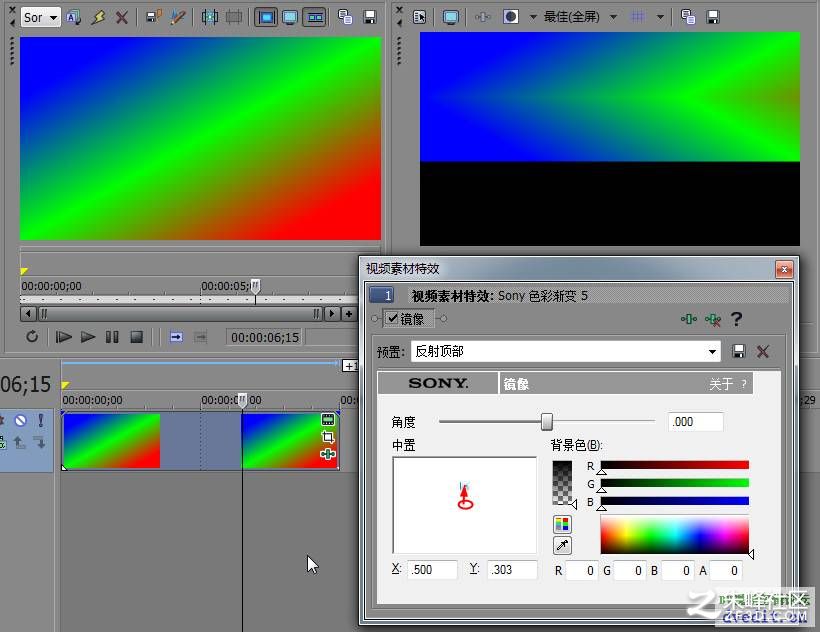Toggle the split dual-screen view button in trimmer
This screenshot has width=820, height=632.
(315, 17)
